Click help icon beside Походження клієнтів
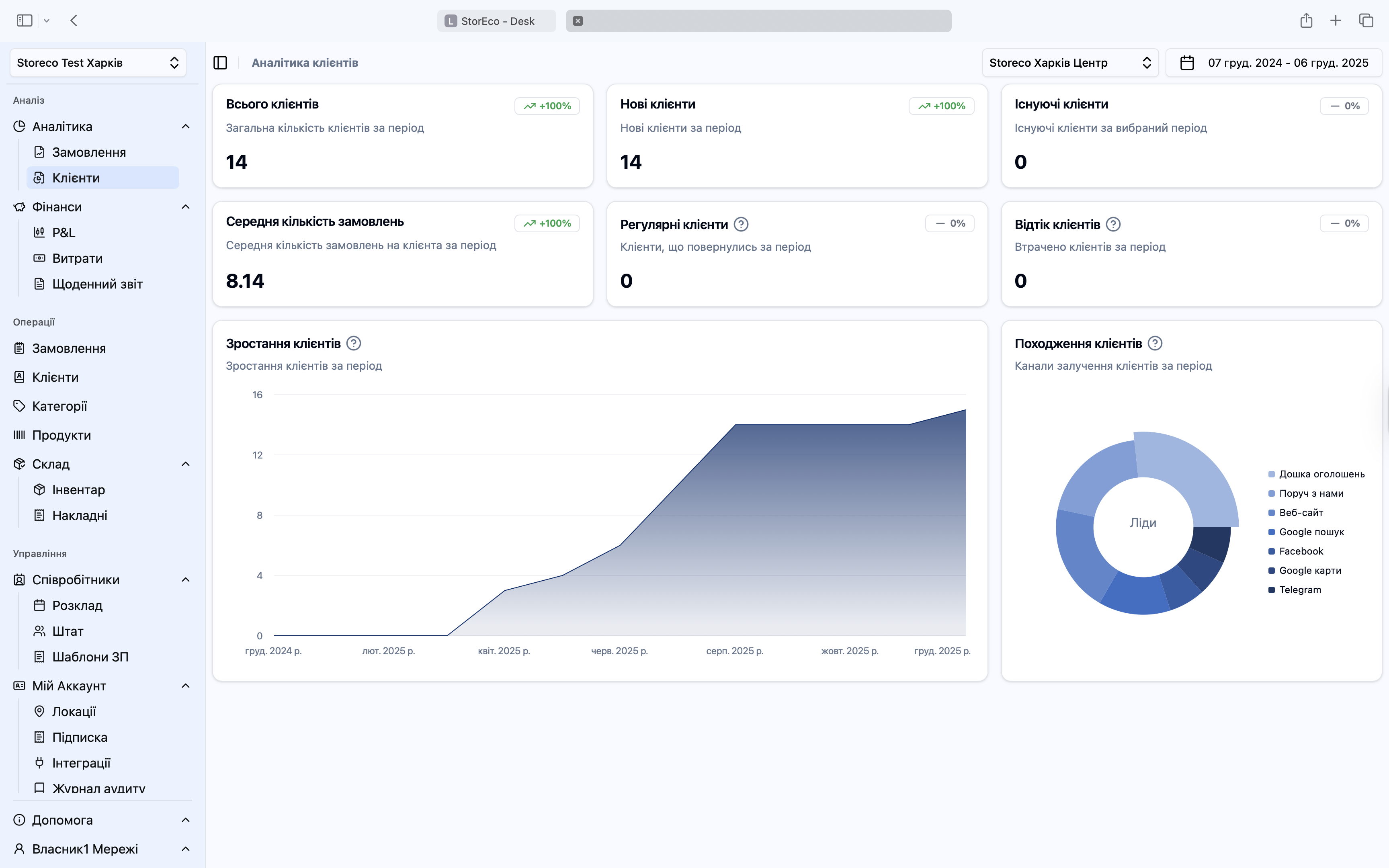Screen dimensions: 1389x868 click(1155, 343)
